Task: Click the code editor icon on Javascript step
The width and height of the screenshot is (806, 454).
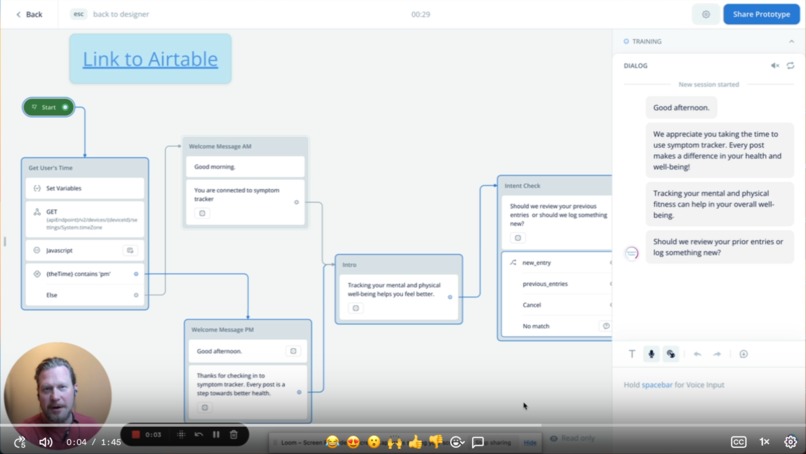Action: point(130,250)
